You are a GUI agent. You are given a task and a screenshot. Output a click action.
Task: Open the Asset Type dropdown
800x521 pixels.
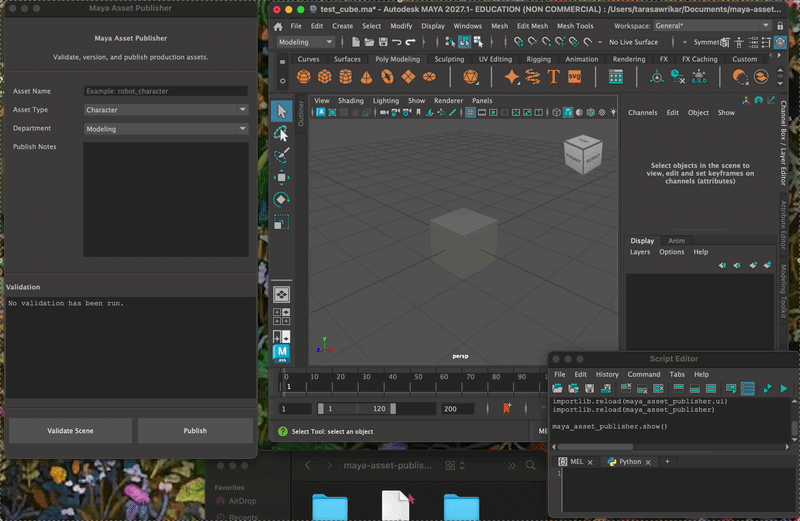click(x=165, y=110)
